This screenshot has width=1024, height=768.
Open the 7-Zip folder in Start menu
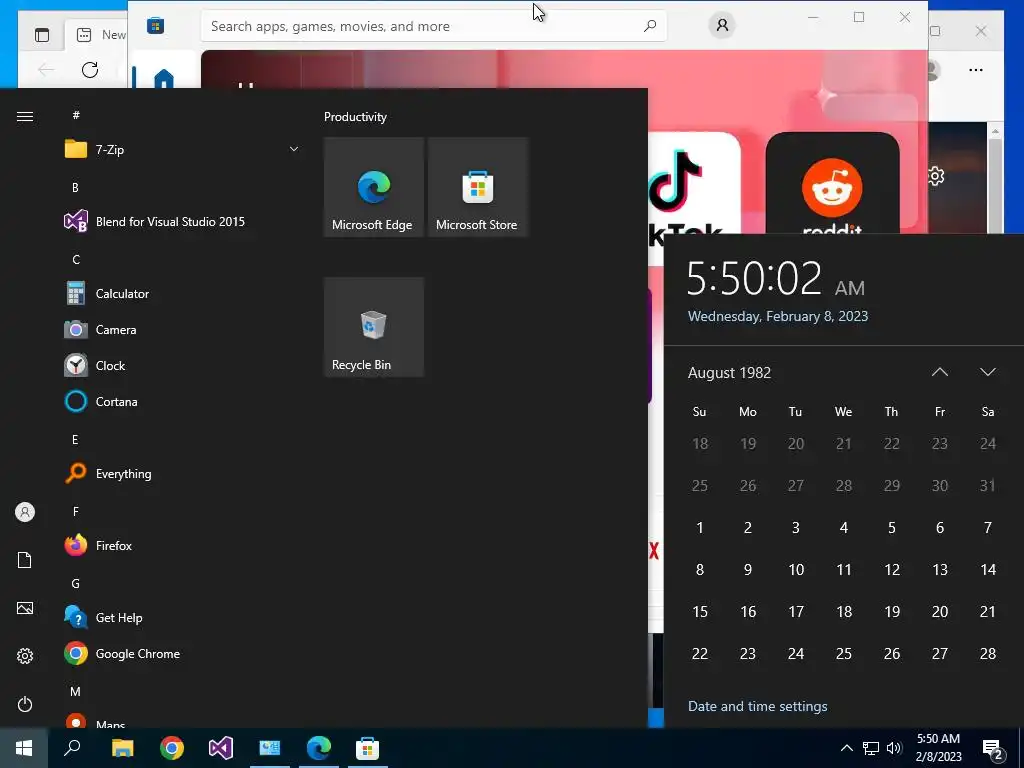pos(182,150)
